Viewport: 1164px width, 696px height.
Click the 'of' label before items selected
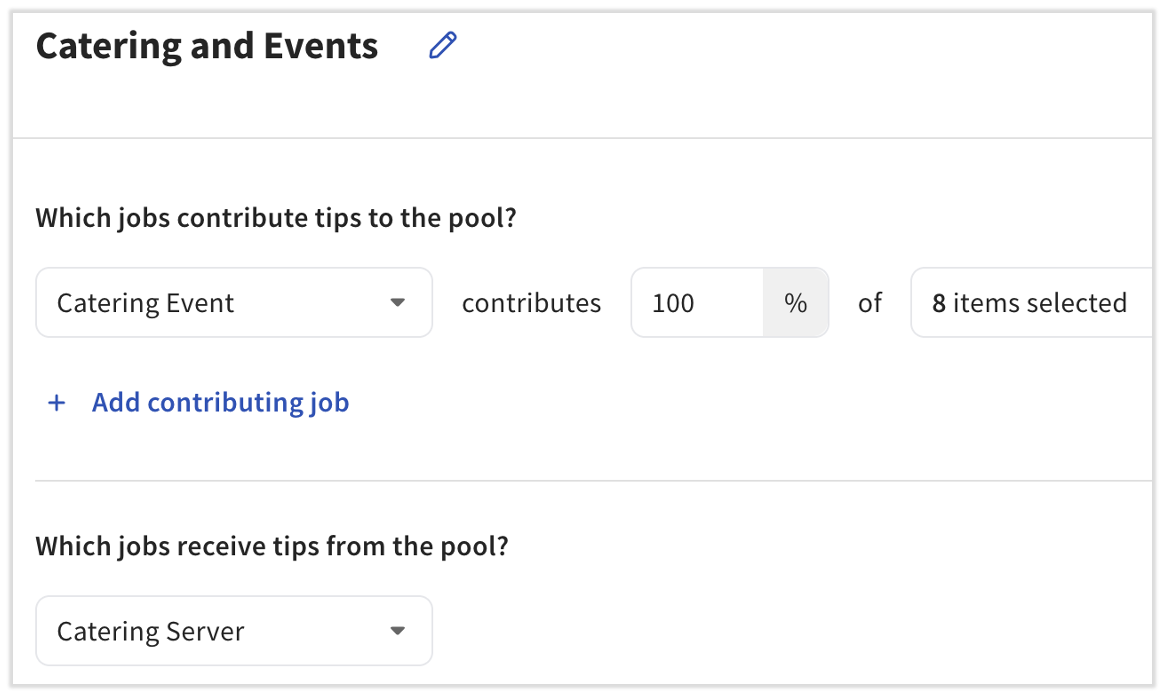870,303
